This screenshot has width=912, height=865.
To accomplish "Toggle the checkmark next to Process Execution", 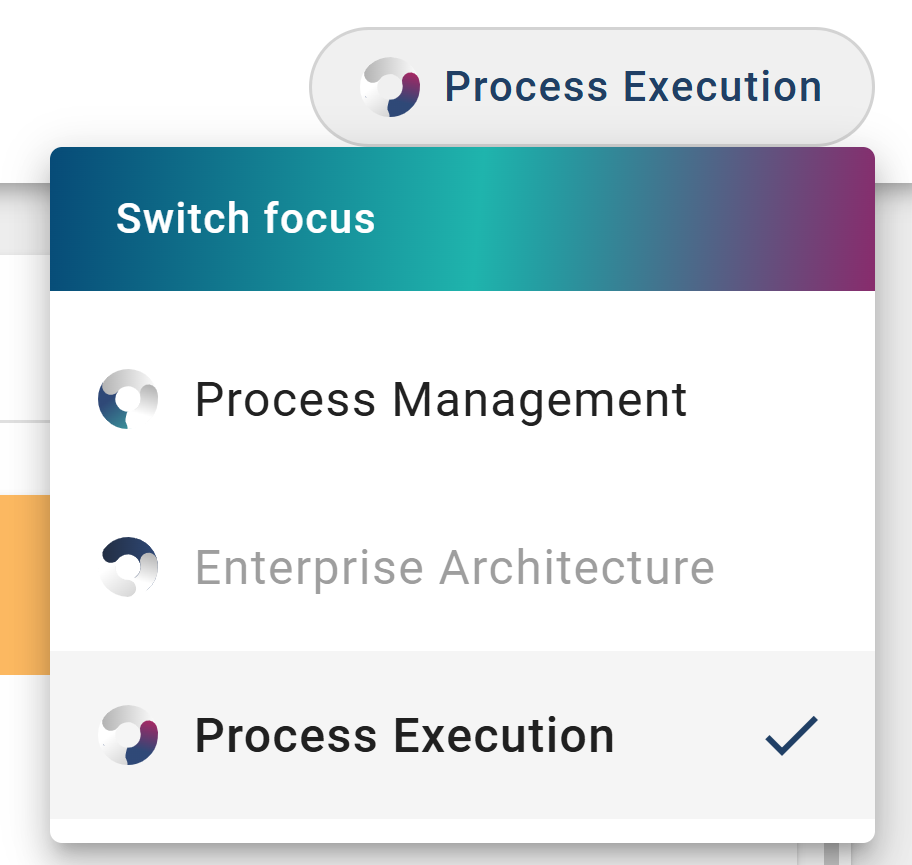I will point(789,735).
